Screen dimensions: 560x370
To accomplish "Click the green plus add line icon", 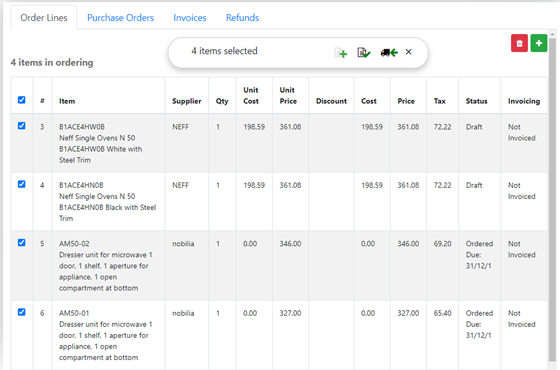I will (x=539, y=43).
